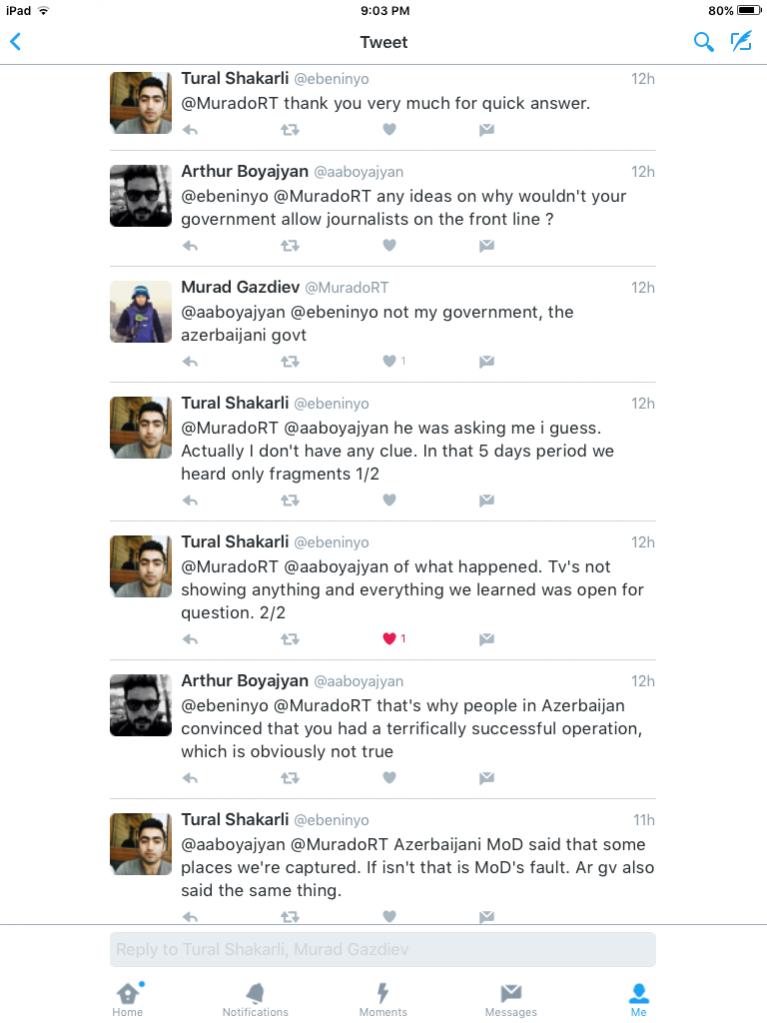This screenshot has width=767, height=1023.
Task: View Murad Gazdiev's profile picture thumbnail
Action: coord(141,312)
